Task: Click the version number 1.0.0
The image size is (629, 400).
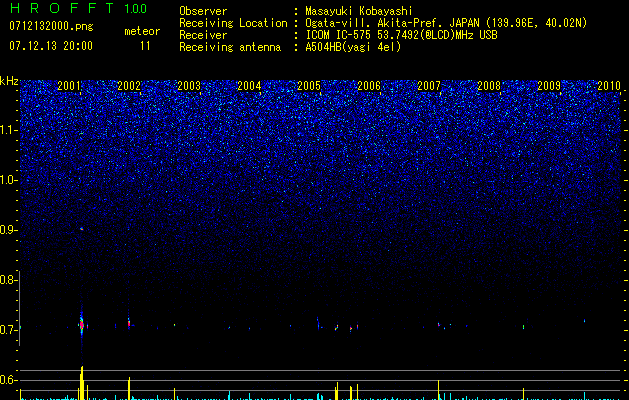Action: click(136, 9)
